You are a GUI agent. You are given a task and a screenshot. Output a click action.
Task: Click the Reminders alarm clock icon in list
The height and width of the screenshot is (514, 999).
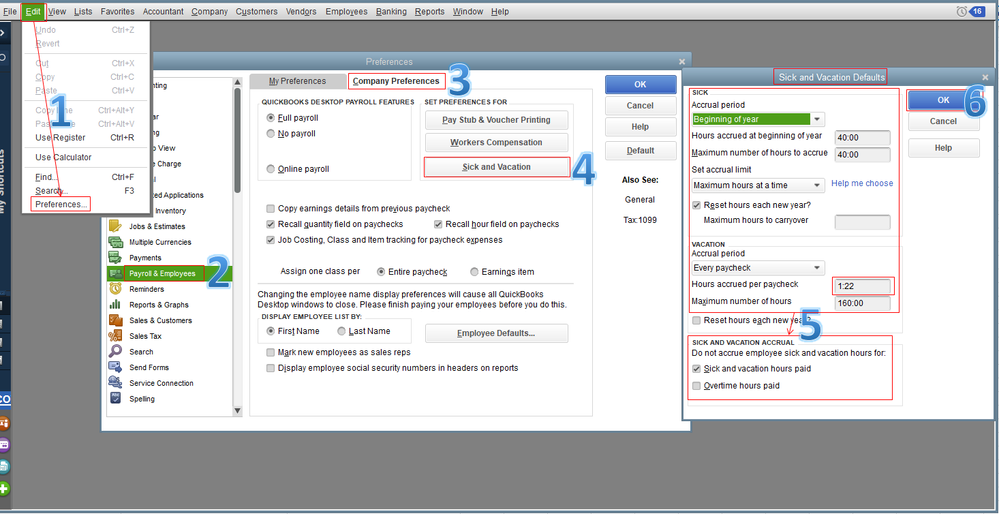115,289
